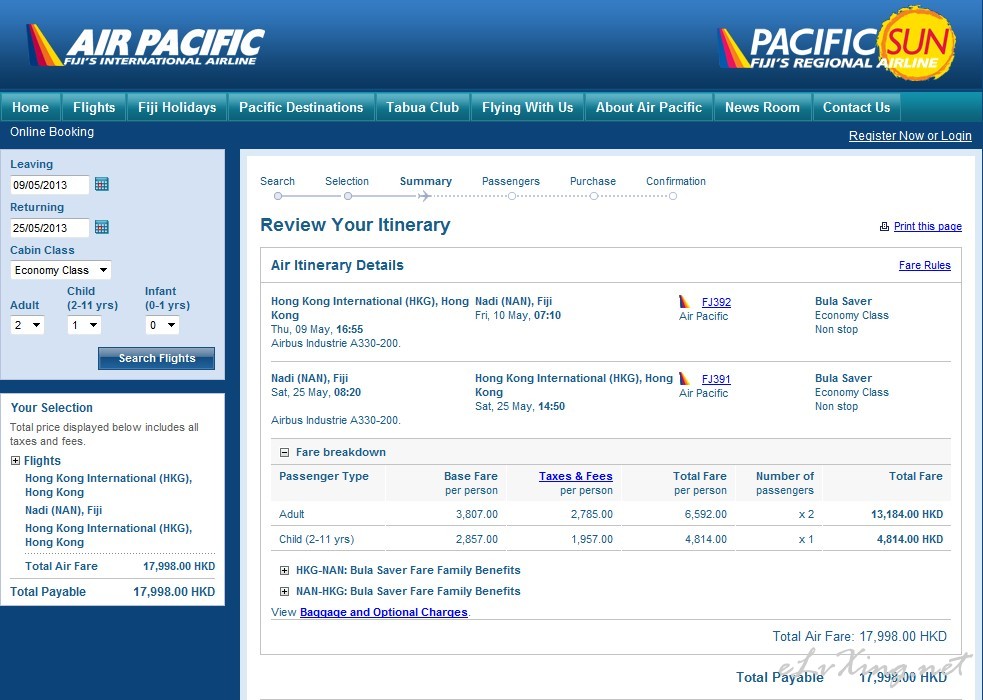The width and height of the screenshot is (983, 700).
Task: Open the Tabua Club menu
Action: tap(423, 107)
